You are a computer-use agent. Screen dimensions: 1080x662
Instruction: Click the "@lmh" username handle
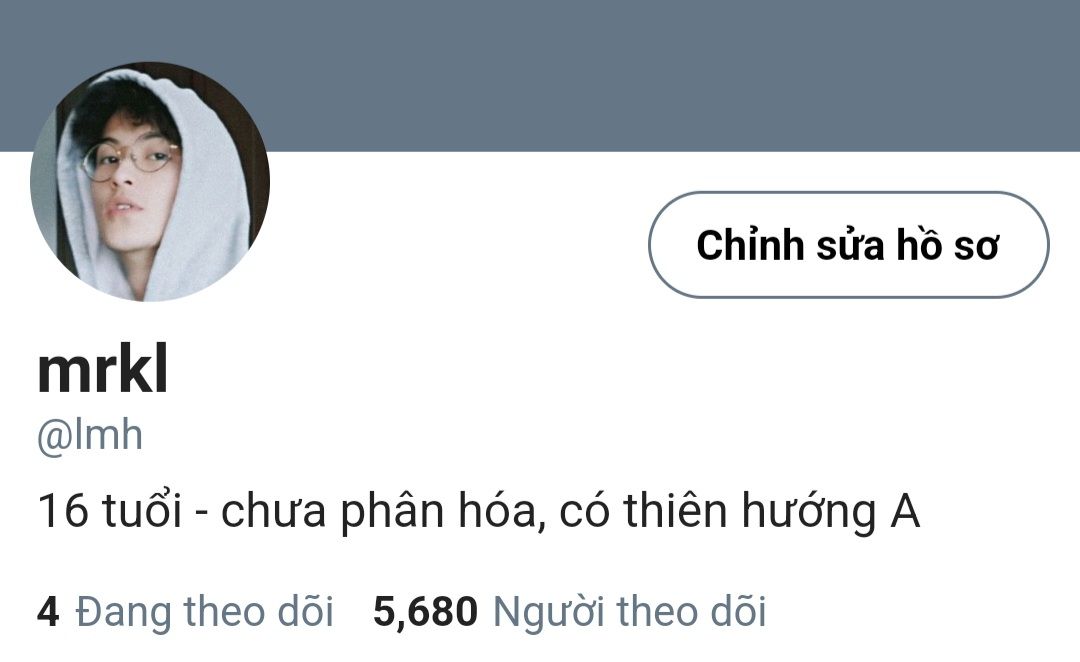point(90,435)
